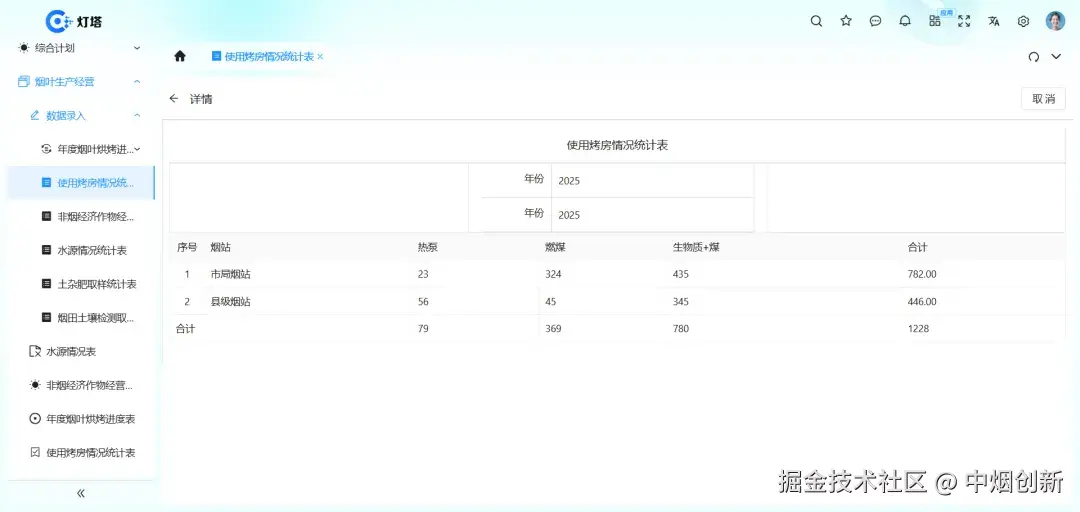Click the 生物质+煤 sum 780
Viewport: 1080px width, 512px height.
pos(681,329)
